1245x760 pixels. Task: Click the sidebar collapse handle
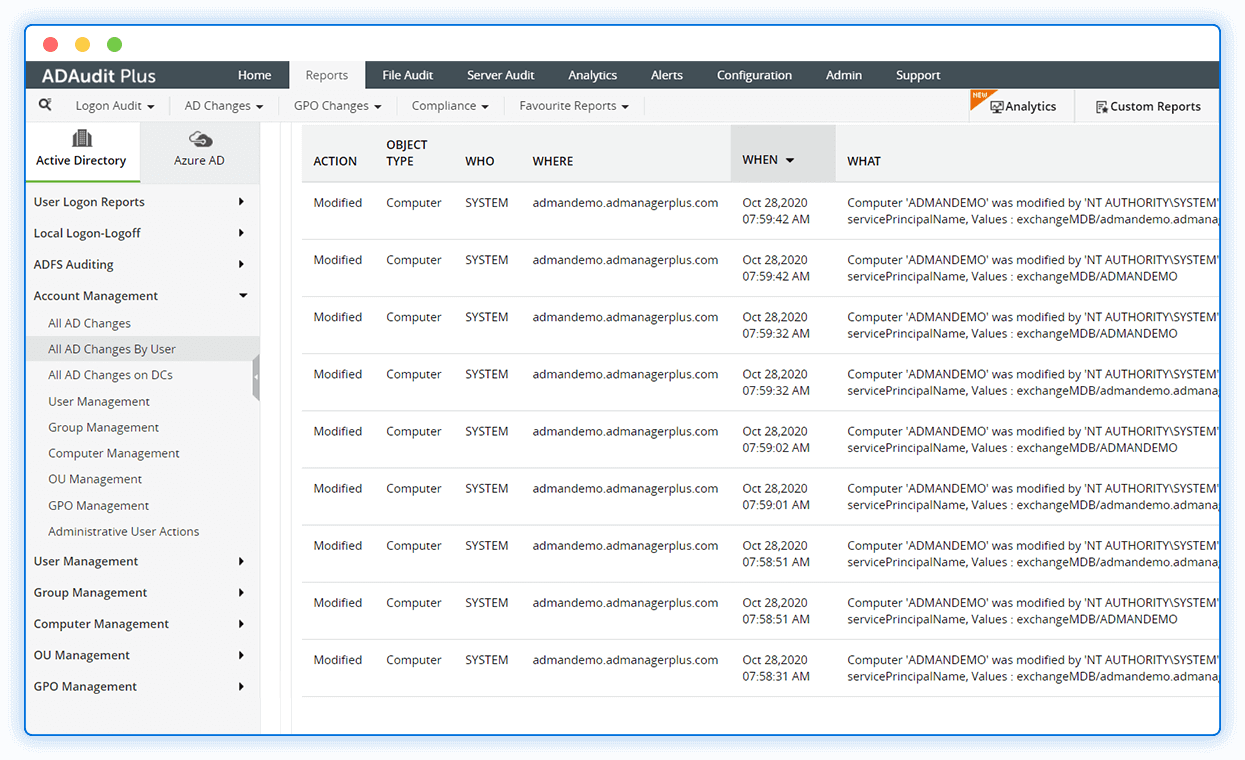point(256,377)
